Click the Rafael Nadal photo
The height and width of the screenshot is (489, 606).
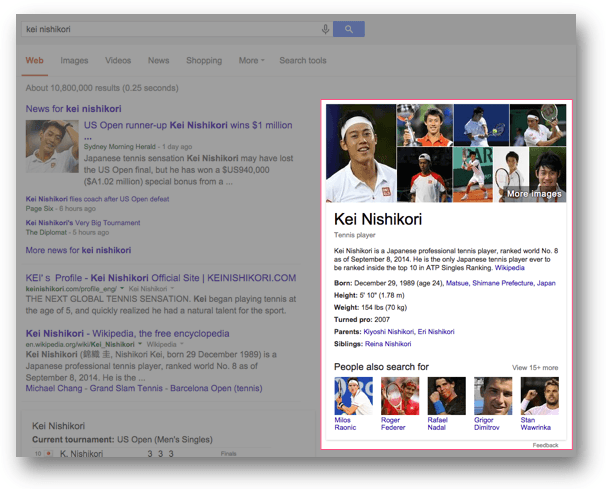point(446,396)
